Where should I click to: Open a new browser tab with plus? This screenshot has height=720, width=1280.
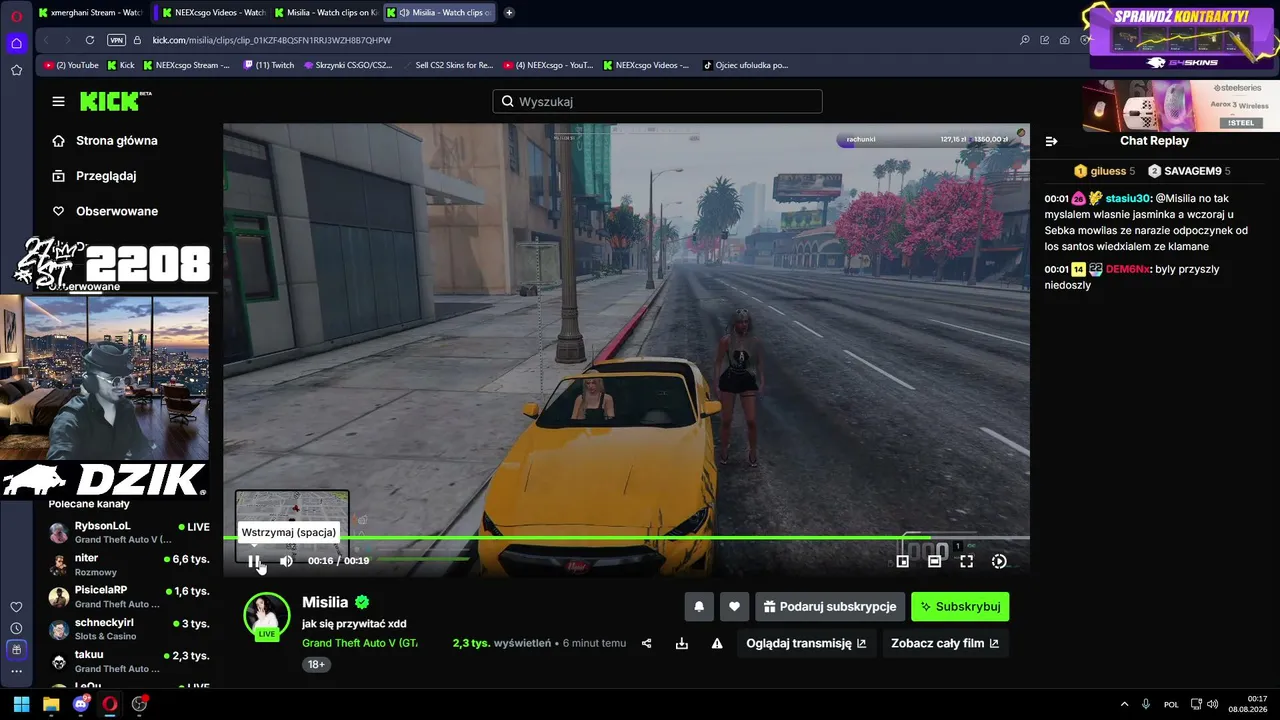pyautogui.click(x=509, y=12)
